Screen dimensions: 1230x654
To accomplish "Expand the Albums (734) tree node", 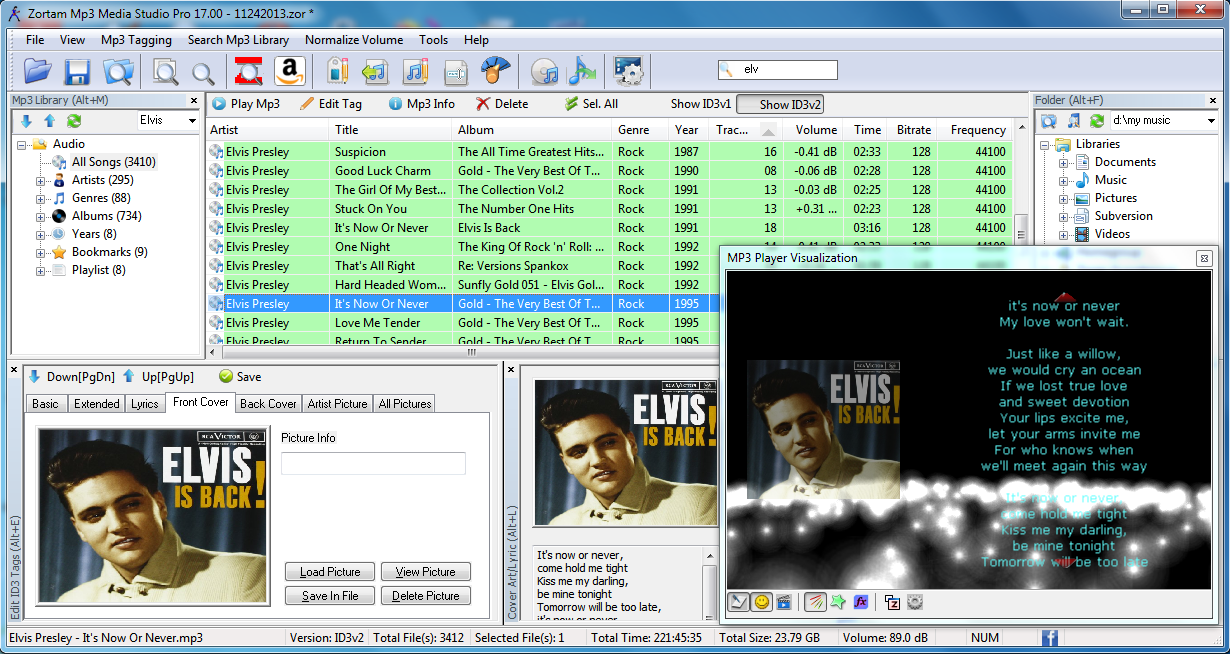I will (x=41, y=216).
